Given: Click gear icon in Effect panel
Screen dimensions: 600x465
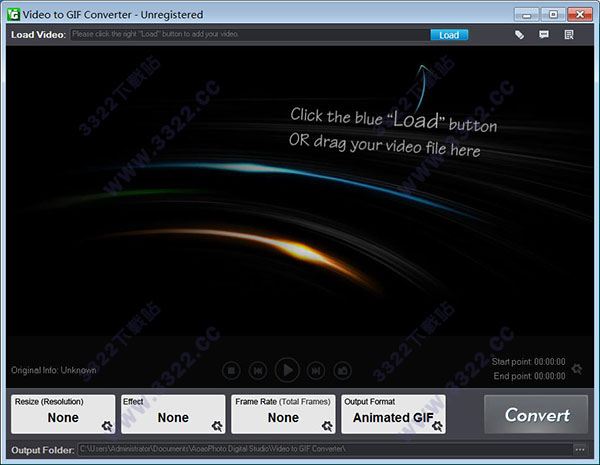Looking at the screenshot, I should pyautogui.click(x=217, y=426).
